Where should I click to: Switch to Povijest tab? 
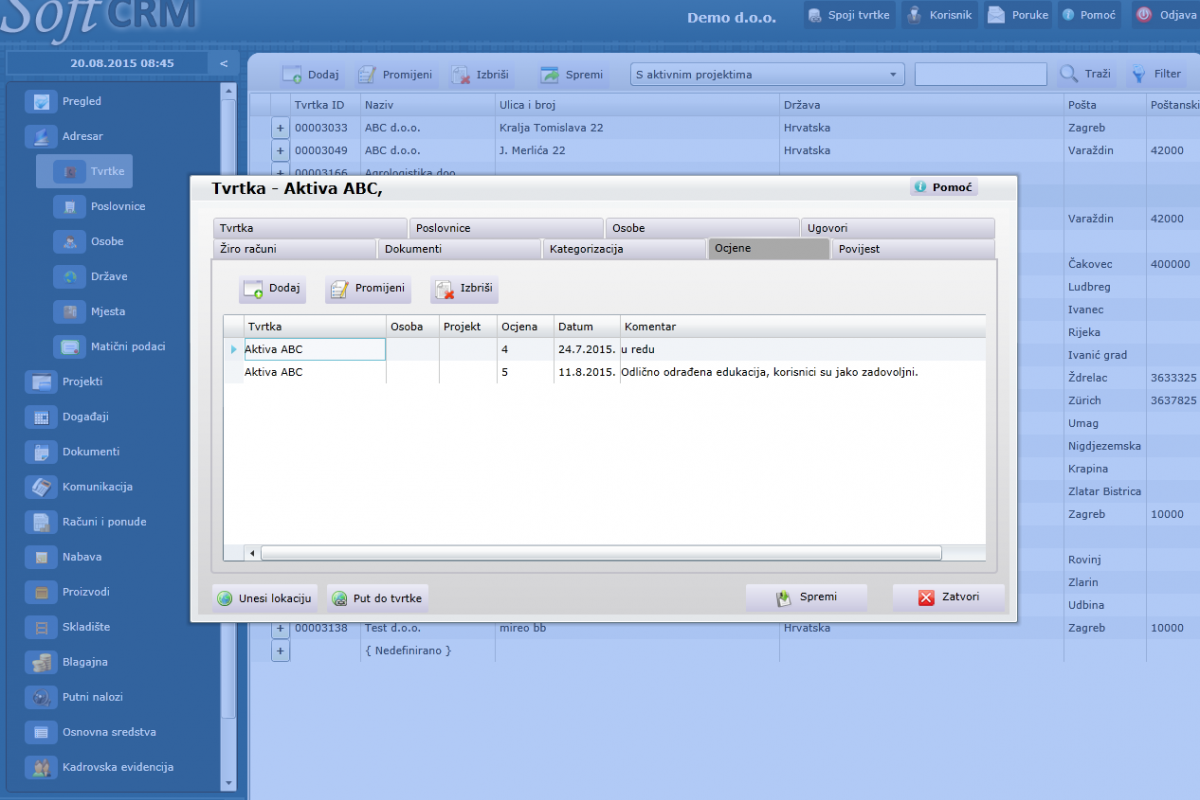tap(913, 249)
